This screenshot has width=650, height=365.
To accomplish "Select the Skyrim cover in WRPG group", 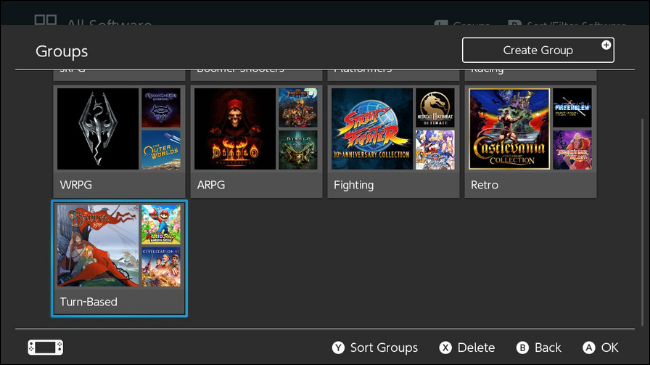I will coord(98,129).
